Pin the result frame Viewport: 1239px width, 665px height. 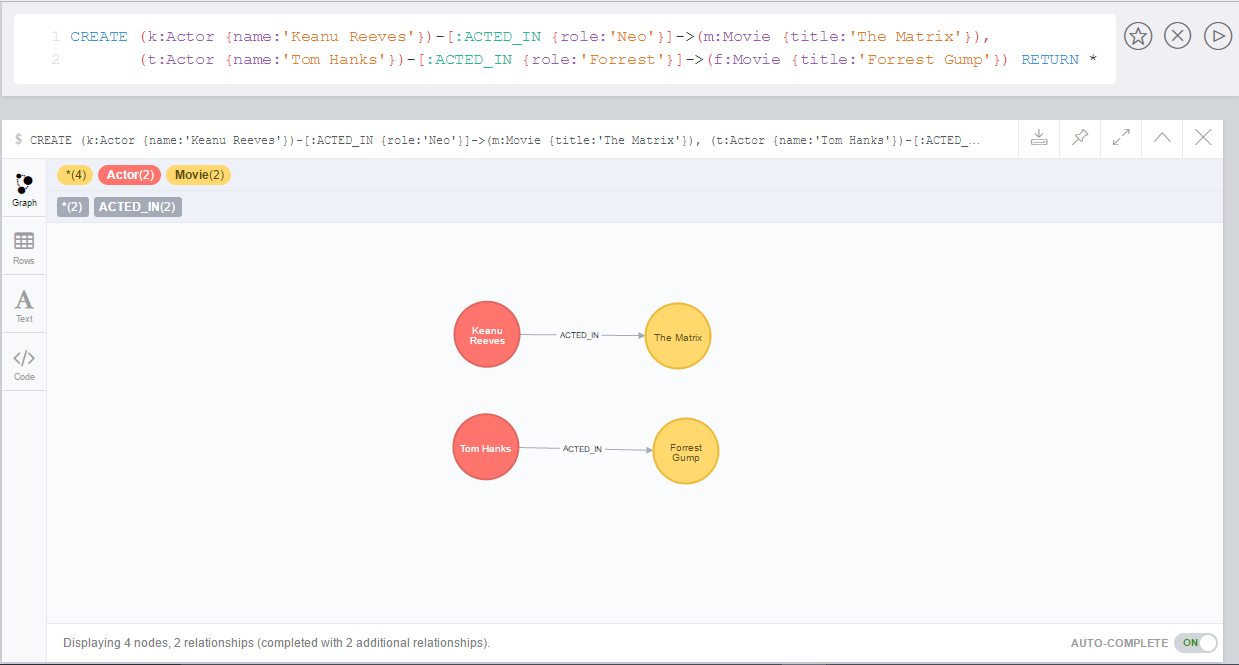(1079, 139)
